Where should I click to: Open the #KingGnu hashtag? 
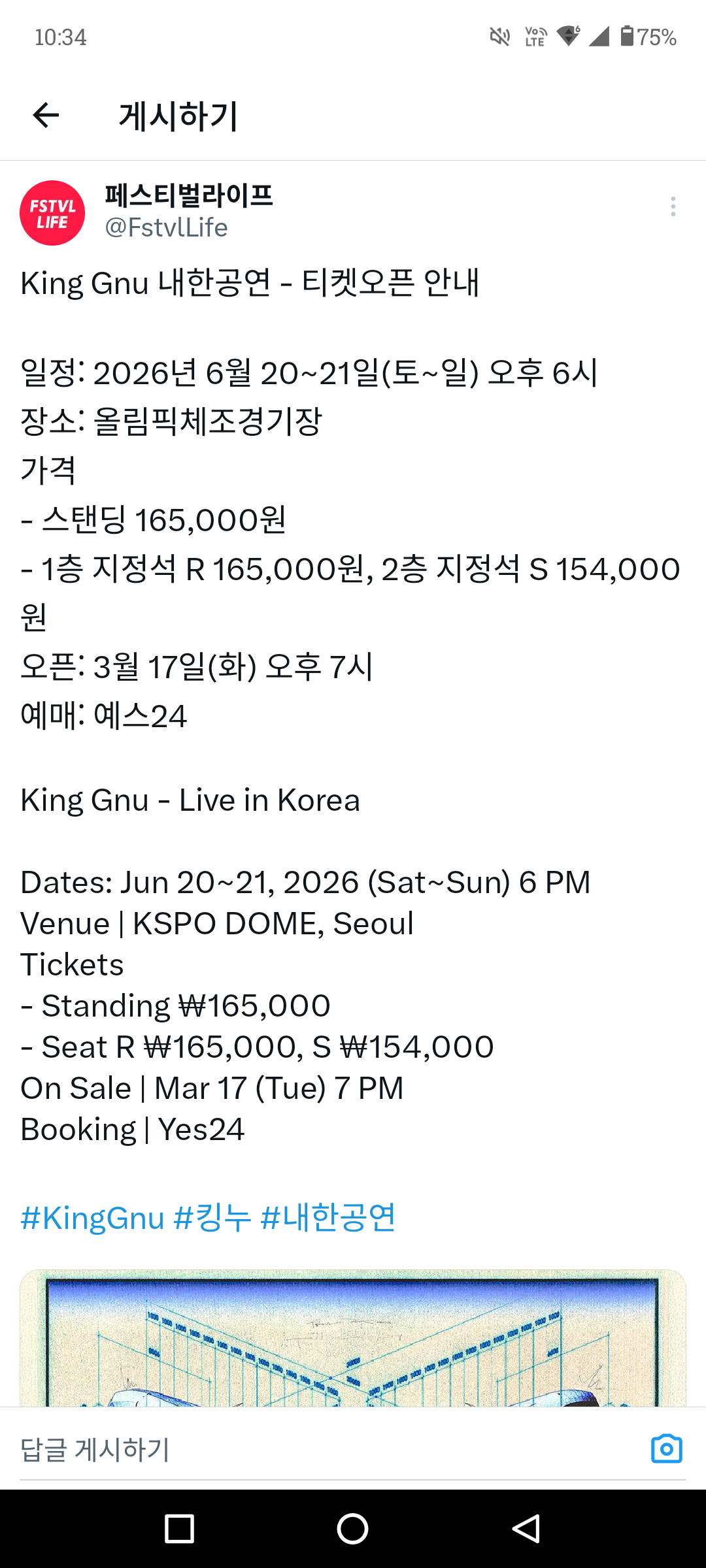[92, 1218]
